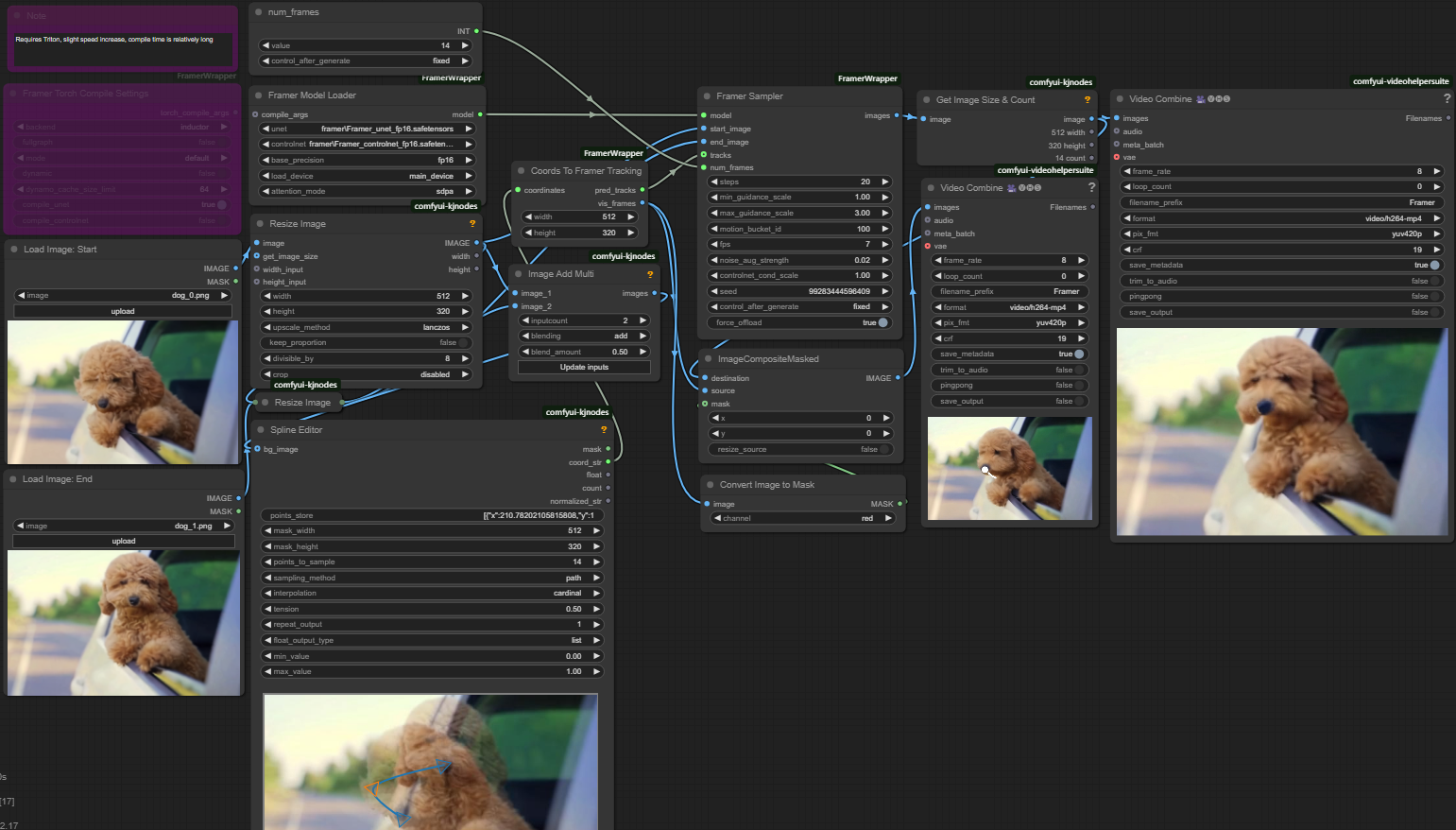
Task: Click Update inputs button
Action: pos(584,367)
